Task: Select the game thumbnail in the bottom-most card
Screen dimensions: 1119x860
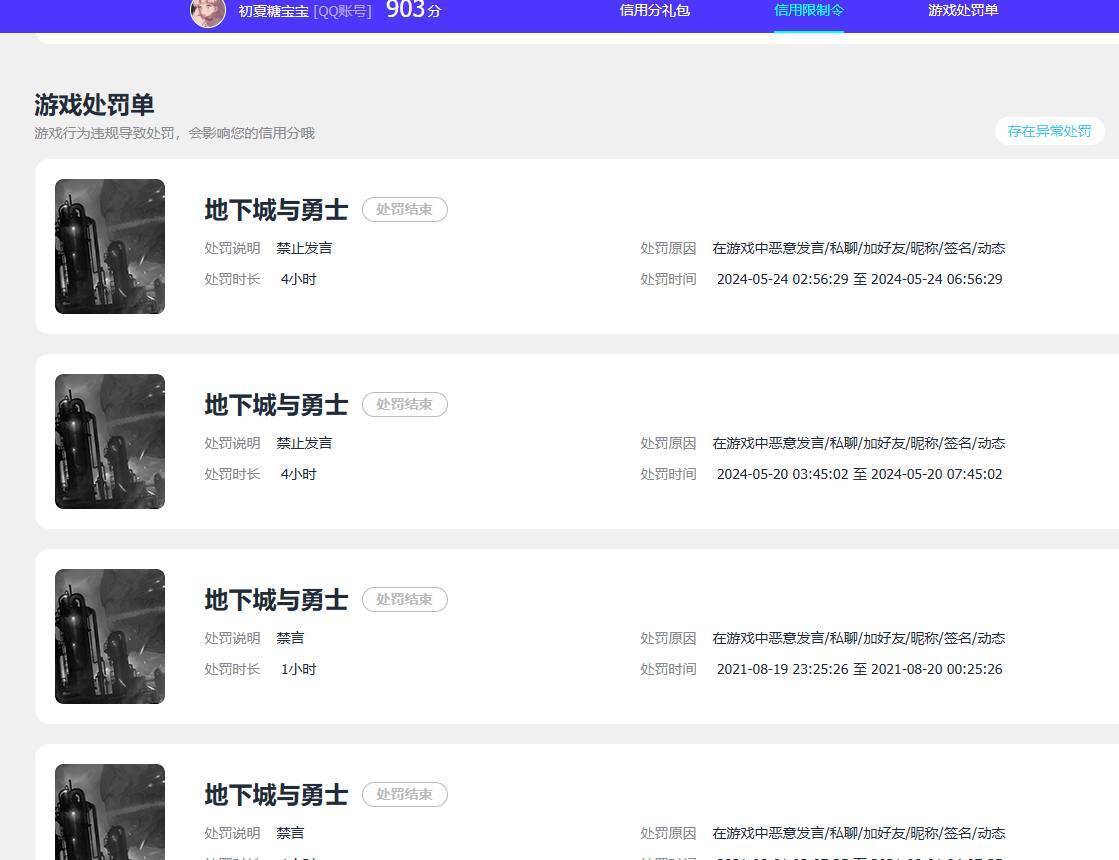Action: tap(110, 810)
